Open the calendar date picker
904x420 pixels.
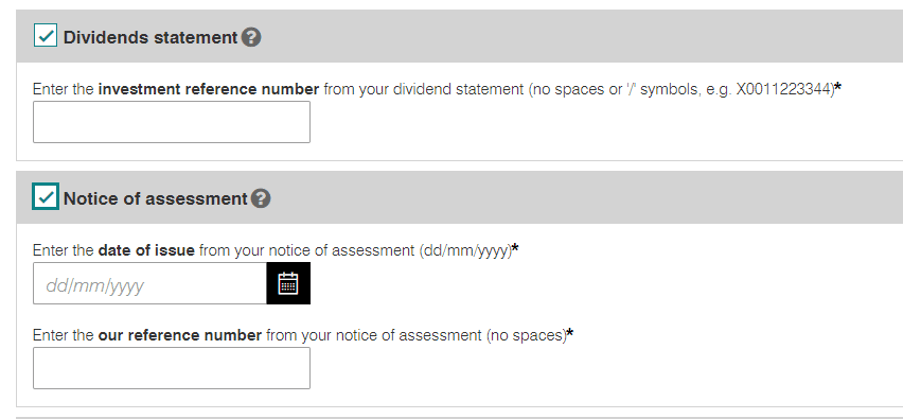click(x=288, y=283)
